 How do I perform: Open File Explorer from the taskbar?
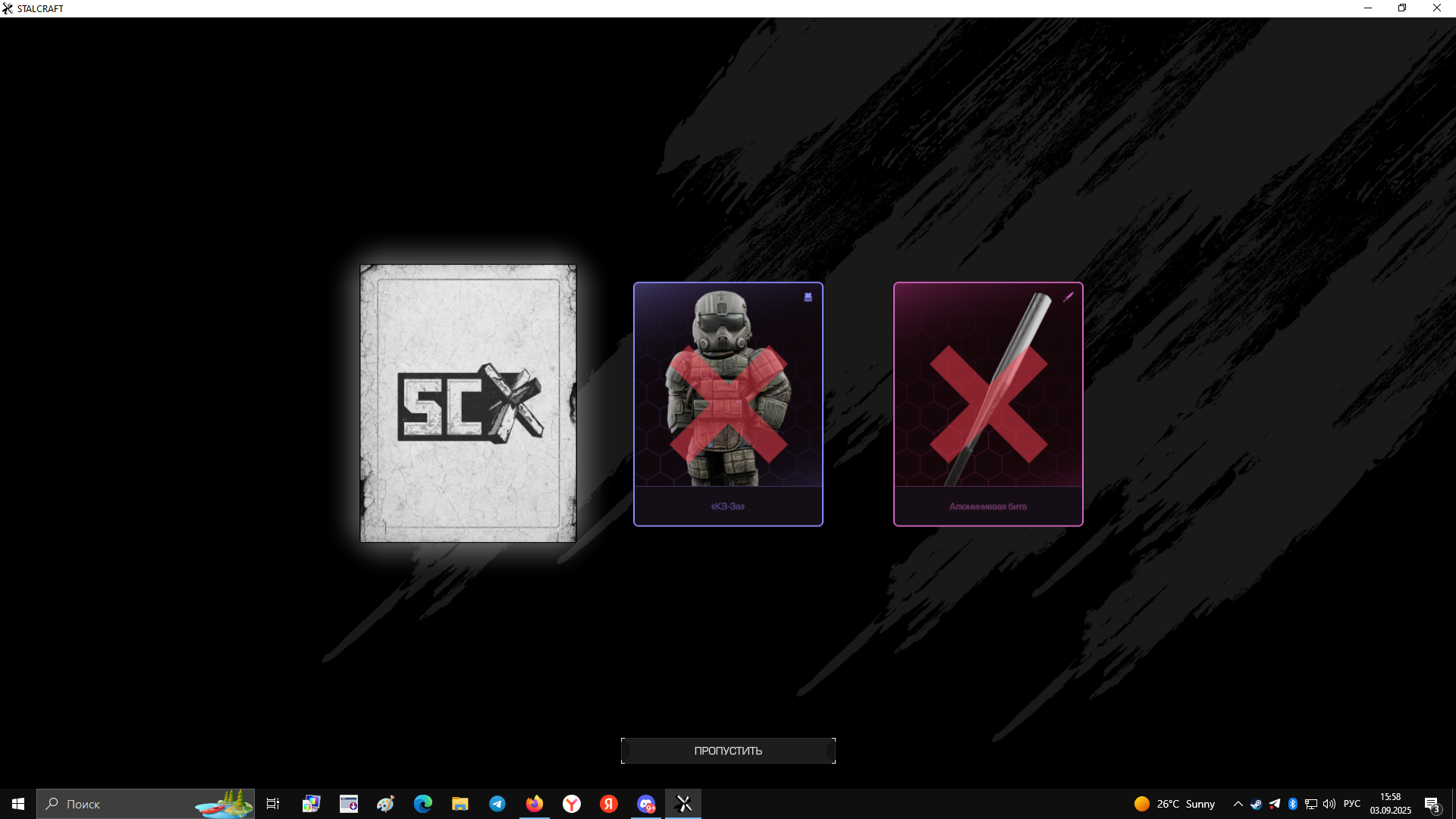tap(460, 804)
